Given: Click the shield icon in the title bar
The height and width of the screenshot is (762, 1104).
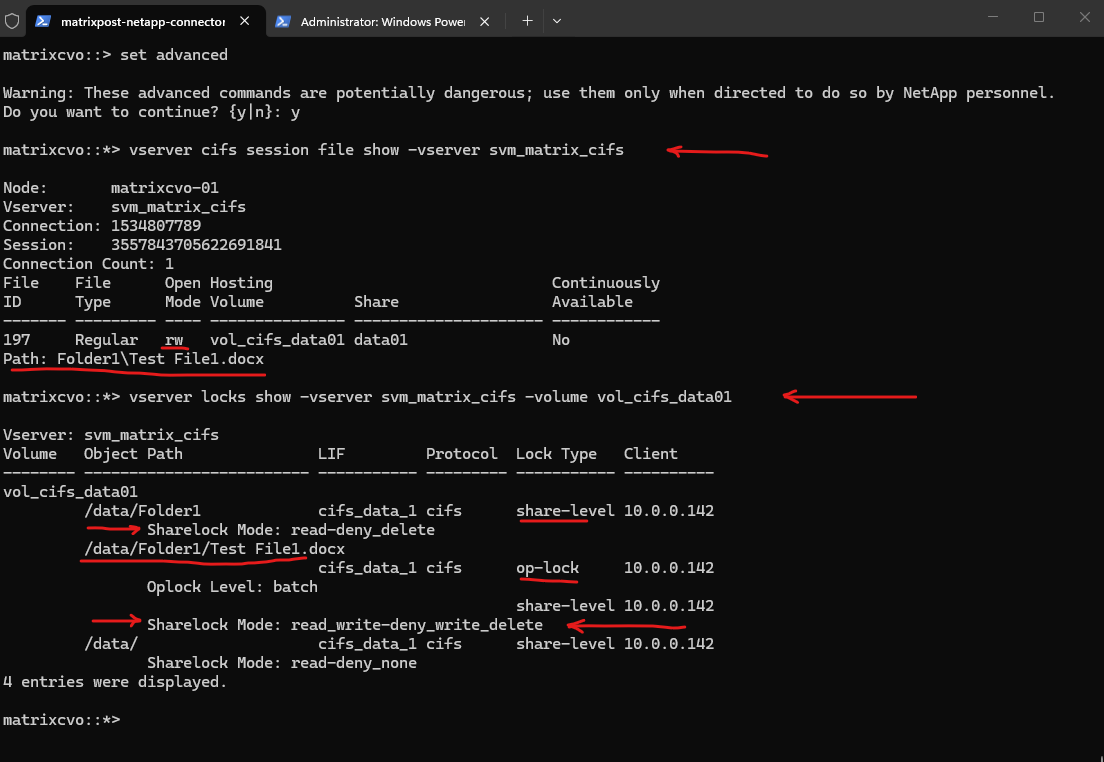Looking at the screenshot, I should 12,21.
